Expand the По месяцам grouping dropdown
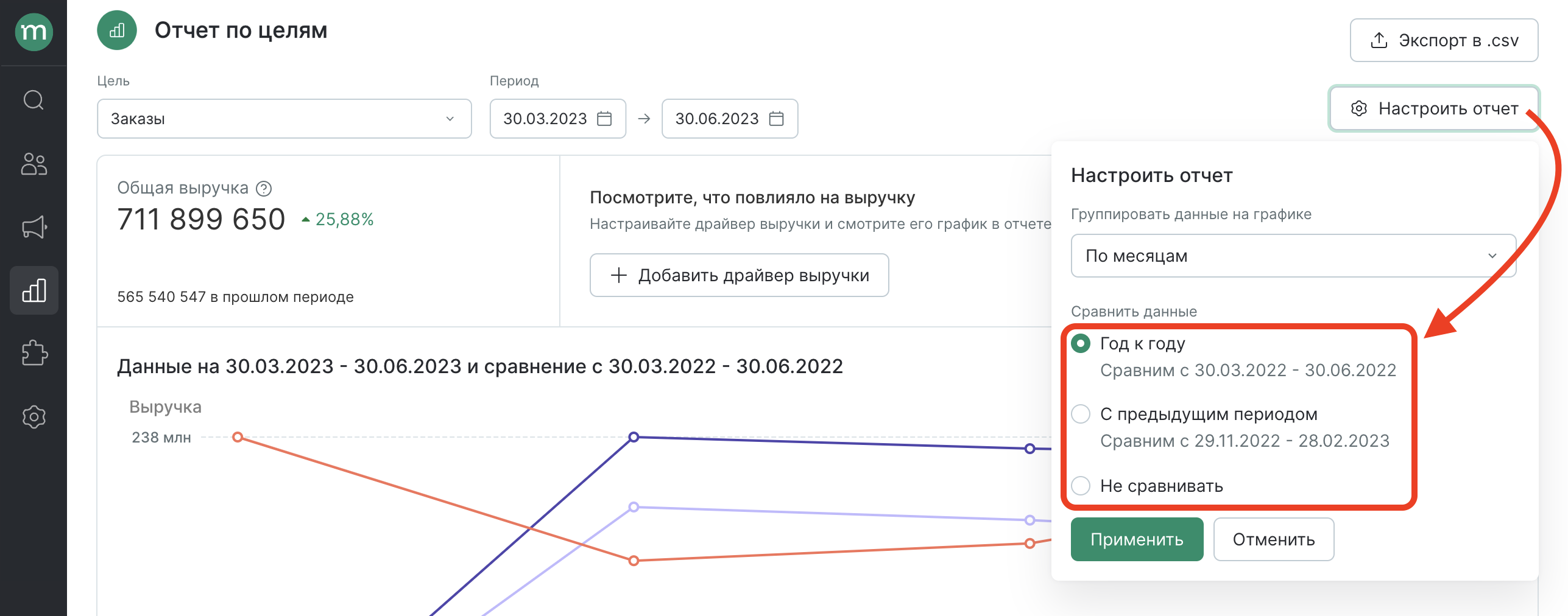The height and width of the screenshot is (616, 1568). [1293, 256]
